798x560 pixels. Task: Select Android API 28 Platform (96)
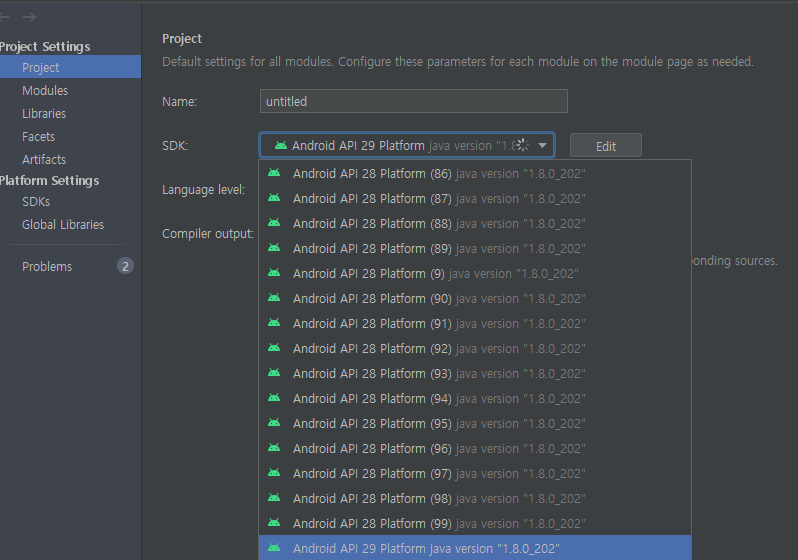tap(475, 448)
